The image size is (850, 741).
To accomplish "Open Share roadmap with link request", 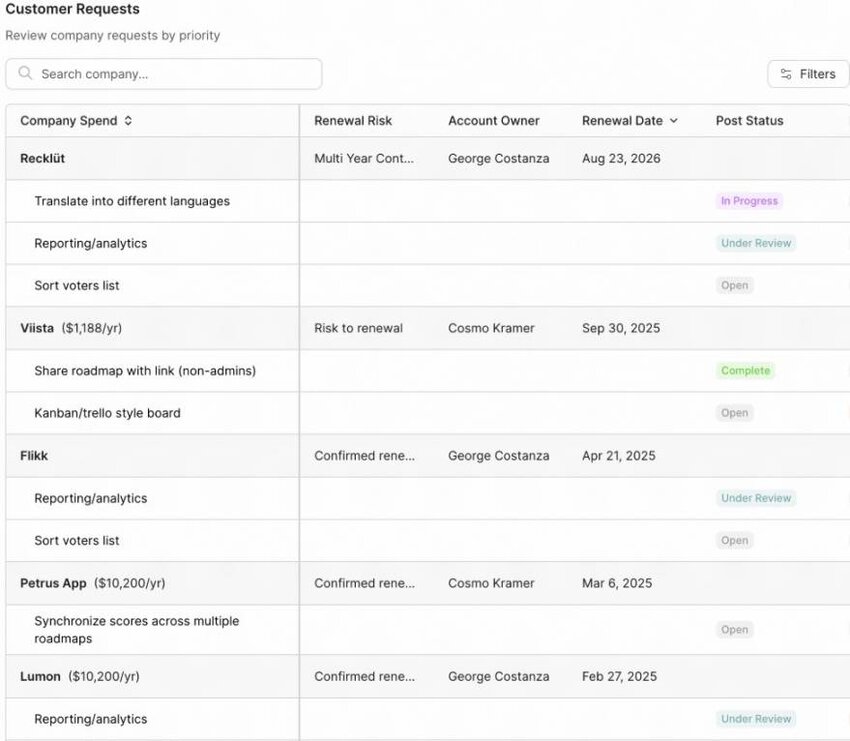I will (x=145, y=371).
